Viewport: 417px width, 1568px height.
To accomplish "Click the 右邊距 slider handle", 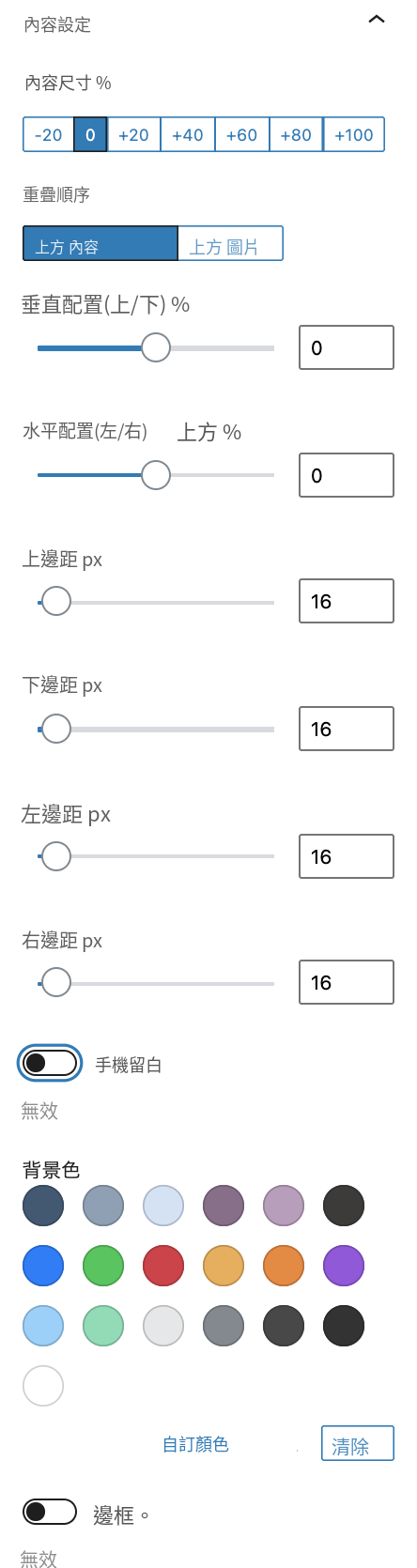I will pyautogui.click(x=56, y=983).
